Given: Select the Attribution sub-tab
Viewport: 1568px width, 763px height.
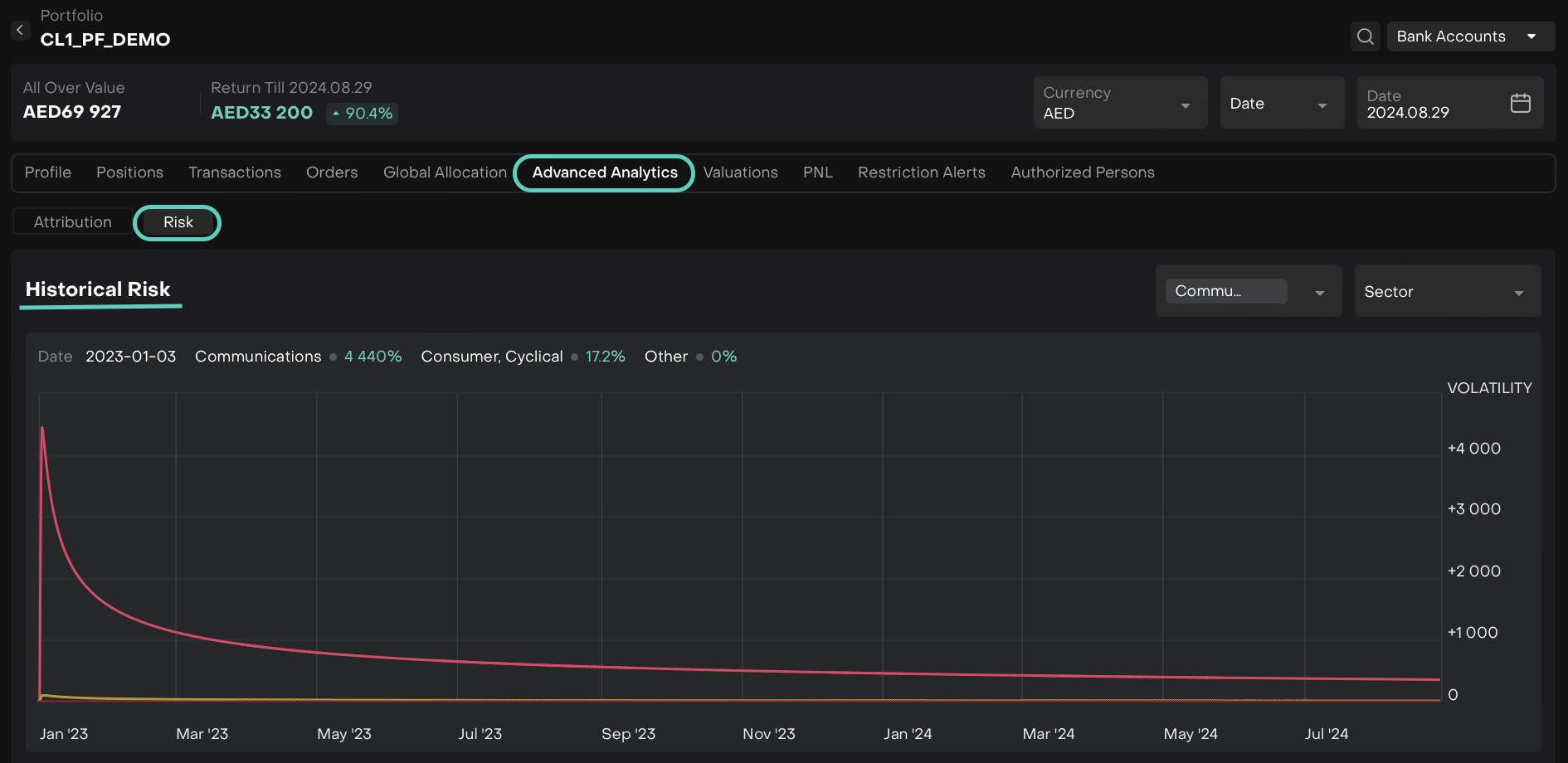Looking at the screenshot, I should (73, 222).
